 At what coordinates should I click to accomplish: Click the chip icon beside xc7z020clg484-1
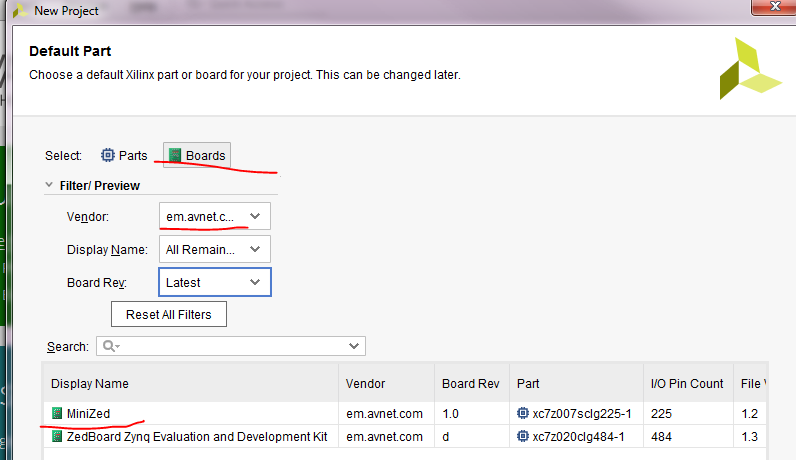coord(522,436)
